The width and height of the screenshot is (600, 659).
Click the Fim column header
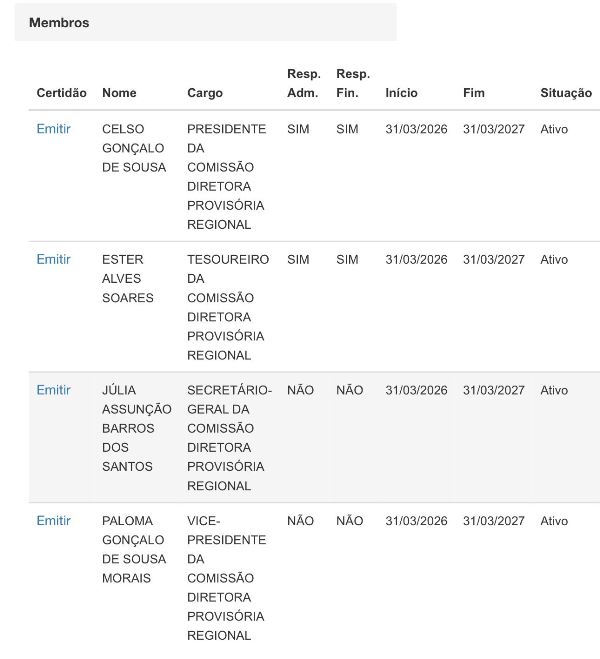(x=474, y=93)
